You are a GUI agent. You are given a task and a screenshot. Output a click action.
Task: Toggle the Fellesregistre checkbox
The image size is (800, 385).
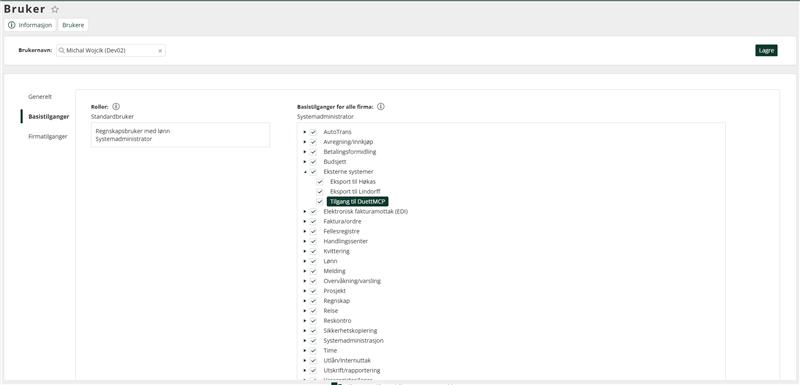[313, 232]
